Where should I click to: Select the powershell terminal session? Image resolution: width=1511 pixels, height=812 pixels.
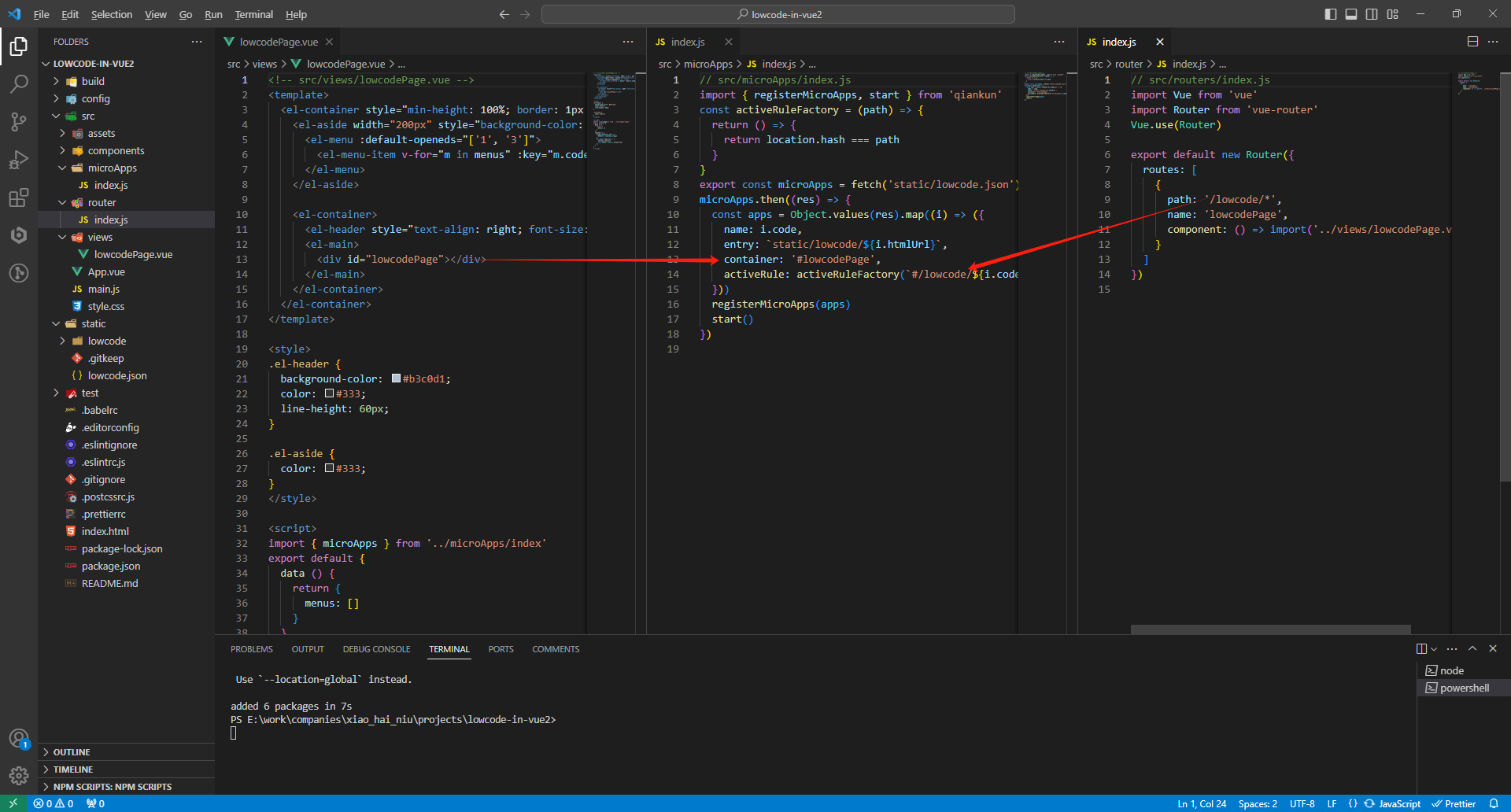click(x=1464, y=688)
